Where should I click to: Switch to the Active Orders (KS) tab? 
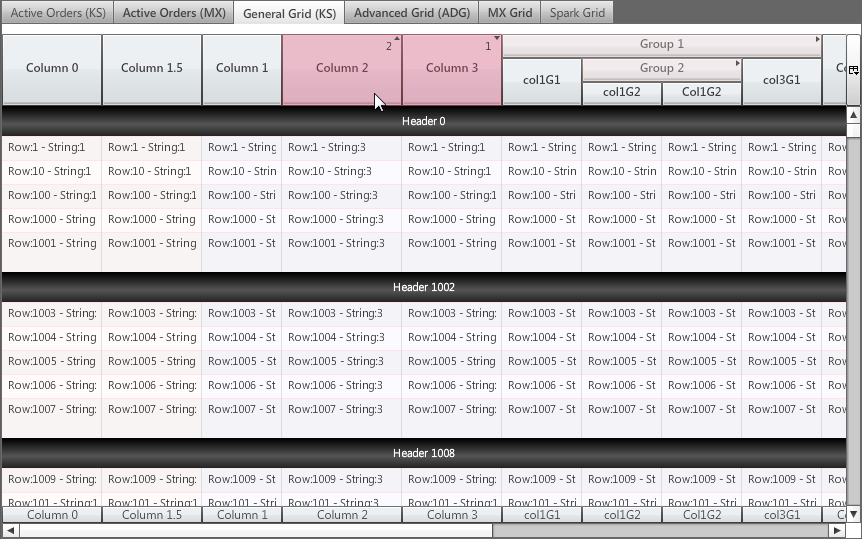[x=57, y=13]
